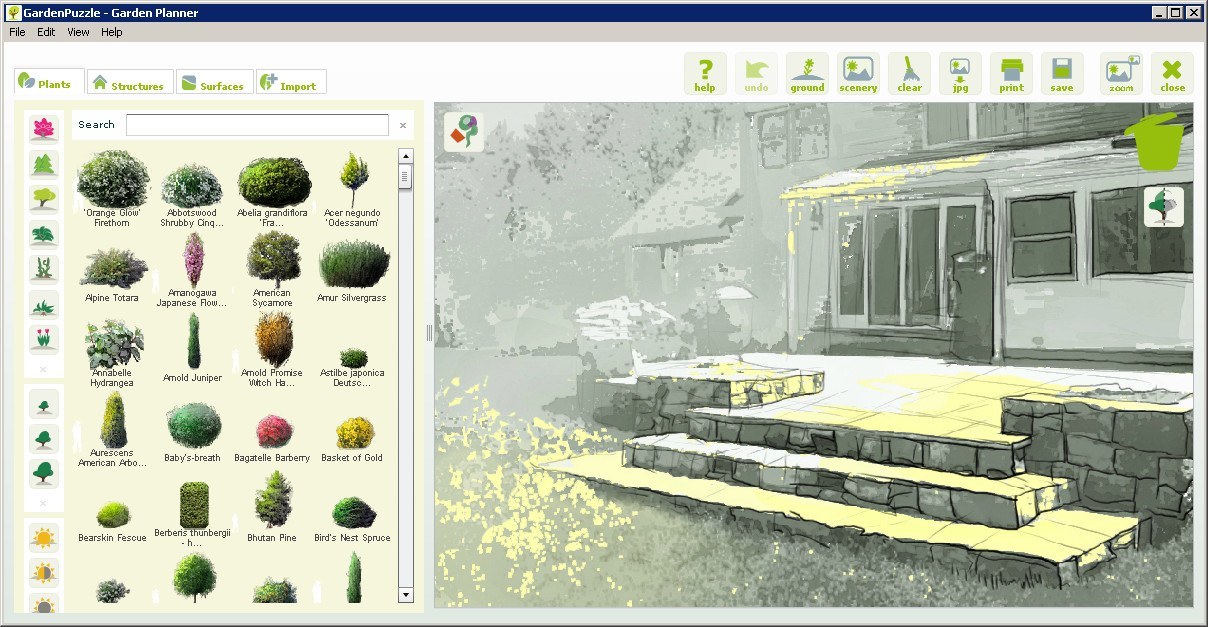Click the print toolbar icon

coord(1011,74)
